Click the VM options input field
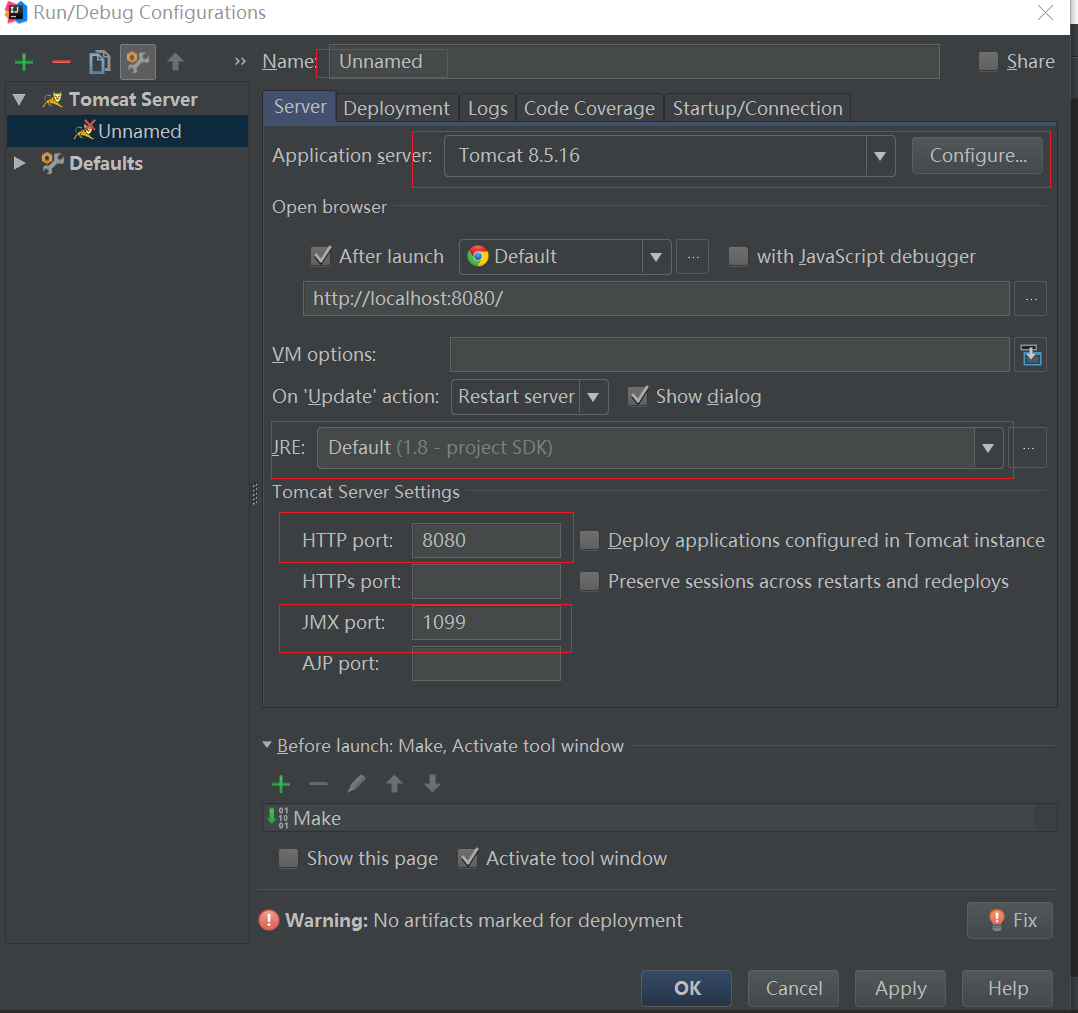The height and width of the screenshot is (1013, 1078). tap(729, 355)
